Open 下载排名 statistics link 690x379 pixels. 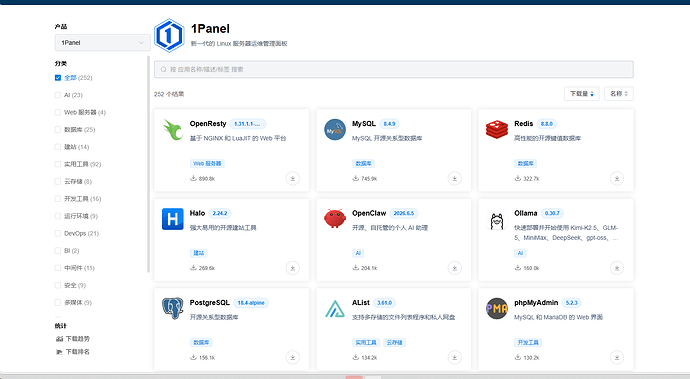tap(77, 352)
